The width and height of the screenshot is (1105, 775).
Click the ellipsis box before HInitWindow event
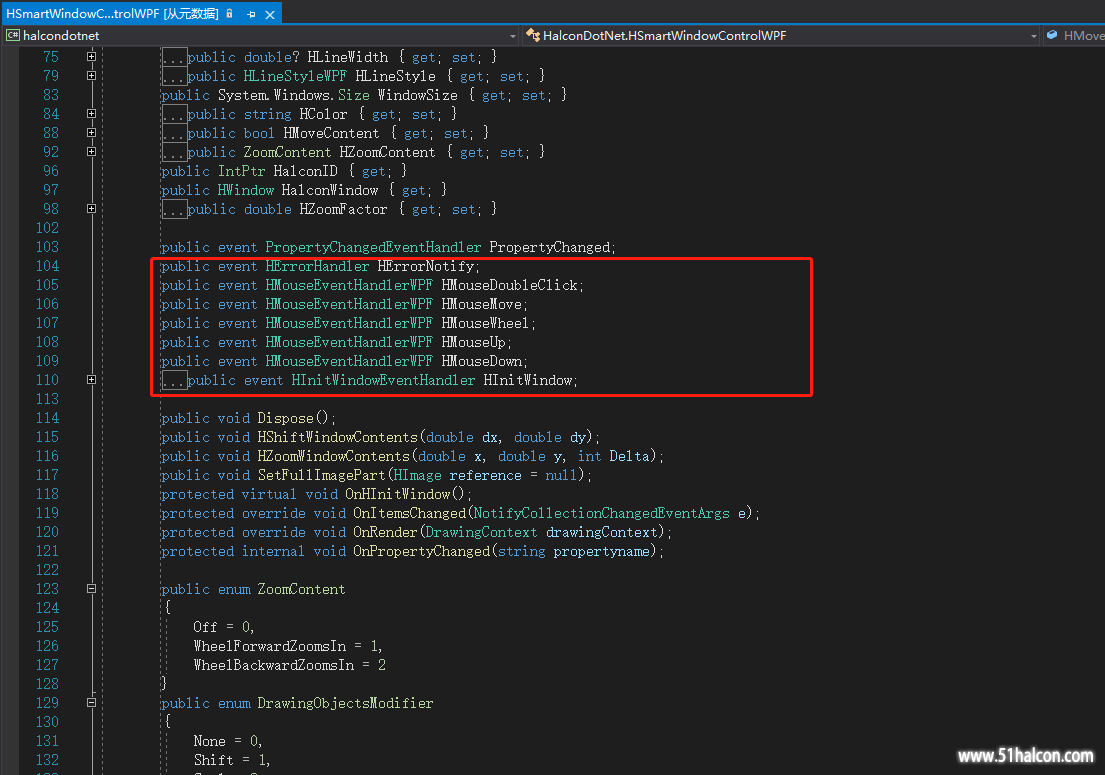click(174, 380)
